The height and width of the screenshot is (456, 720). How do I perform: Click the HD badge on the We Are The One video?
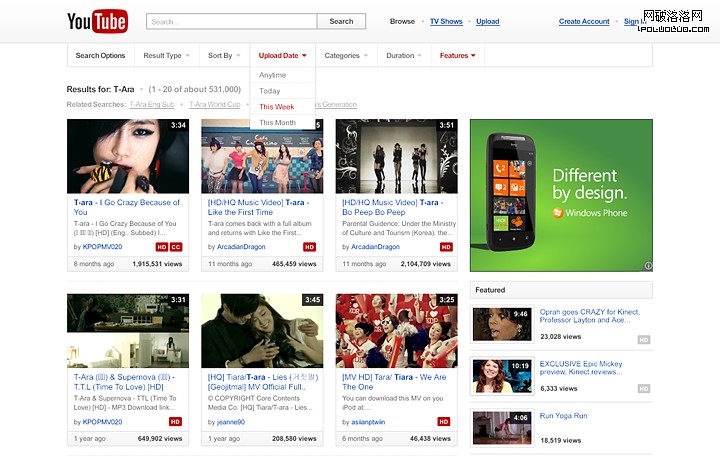pyautogui.click(x=444, y=421)
